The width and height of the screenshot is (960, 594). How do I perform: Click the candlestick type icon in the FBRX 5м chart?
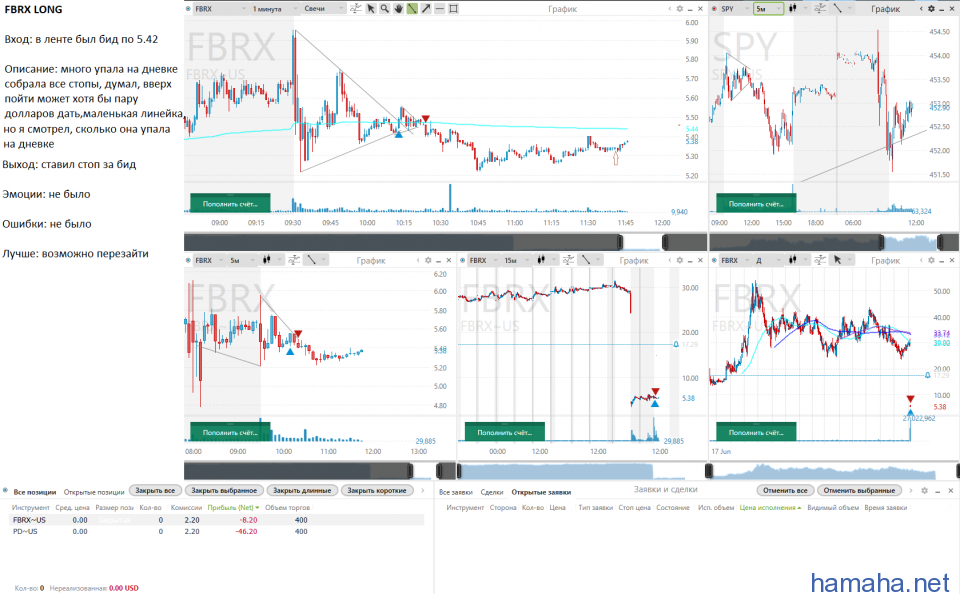coord(266,260)
